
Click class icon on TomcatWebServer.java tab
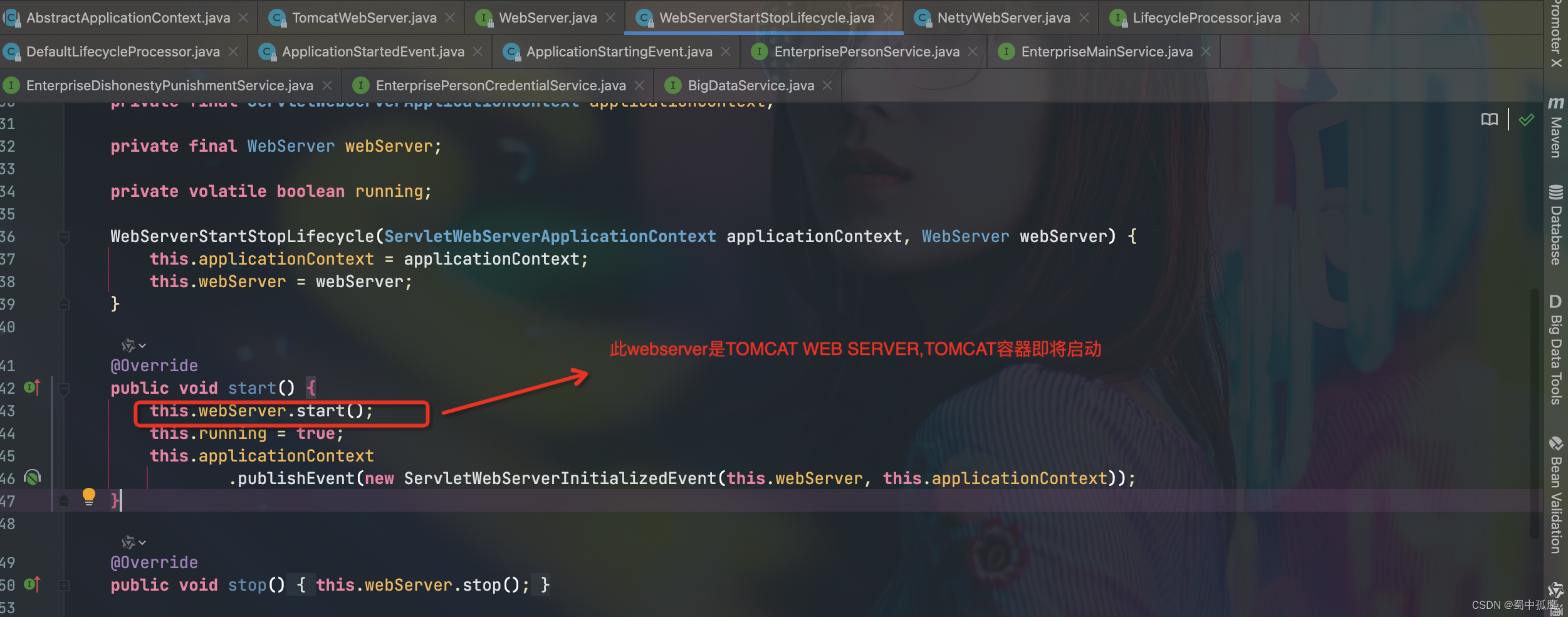pos(277,18)
